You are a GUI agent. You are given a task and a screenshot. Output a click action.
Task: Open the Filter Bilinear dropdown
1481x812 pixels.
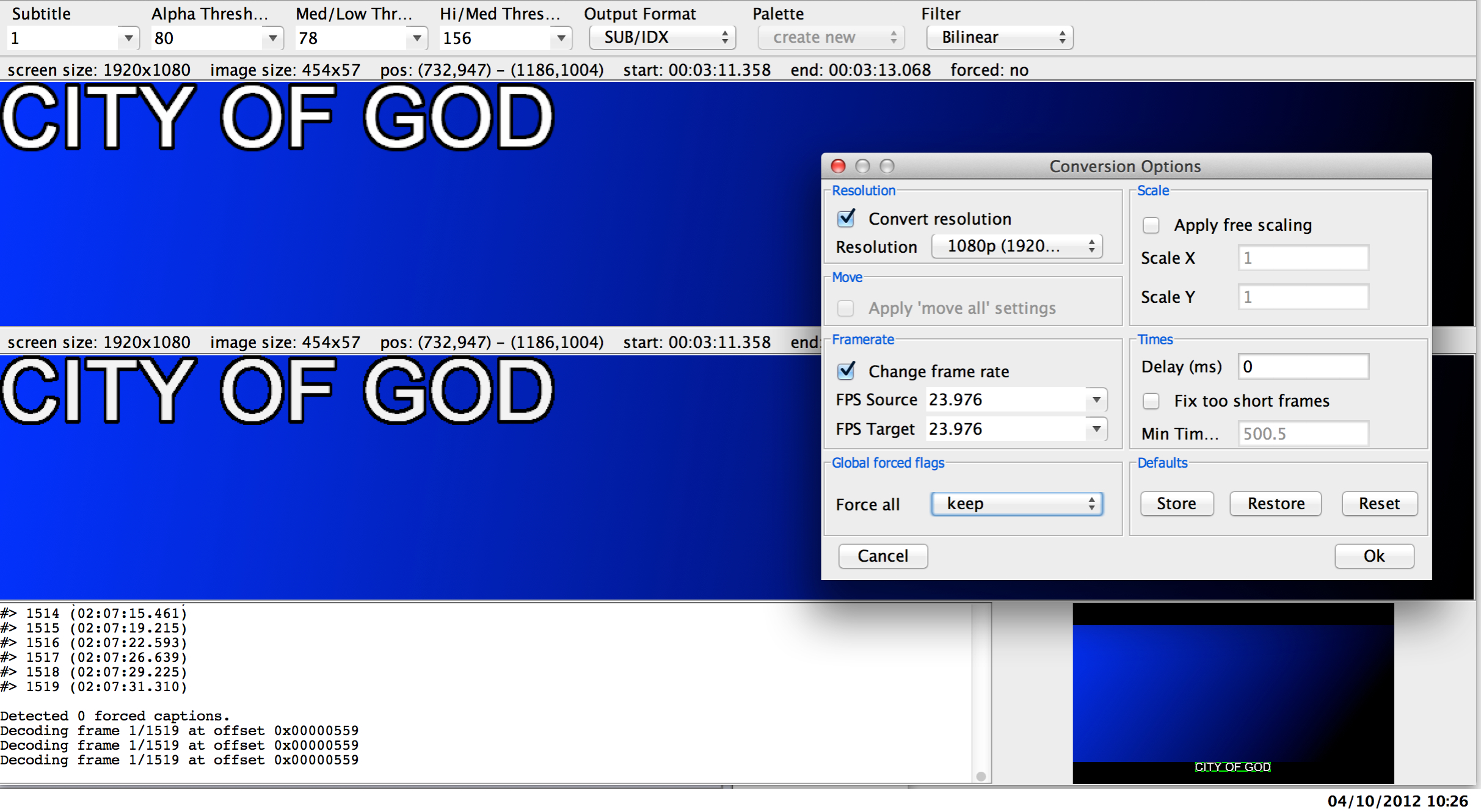pos(1000,37)
